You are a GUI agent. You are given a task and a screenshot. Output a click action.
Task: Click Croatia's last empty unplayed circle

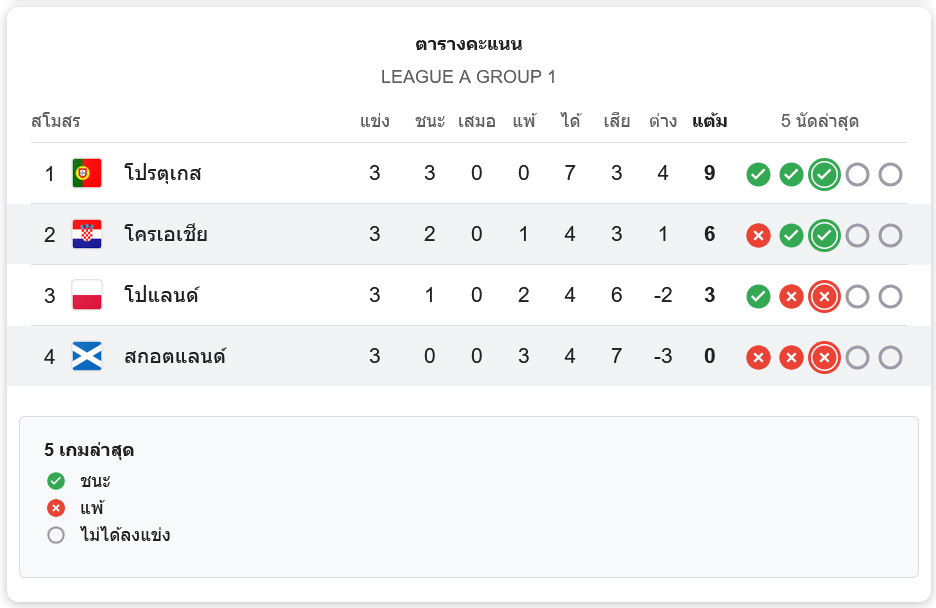tap(890, 236)
